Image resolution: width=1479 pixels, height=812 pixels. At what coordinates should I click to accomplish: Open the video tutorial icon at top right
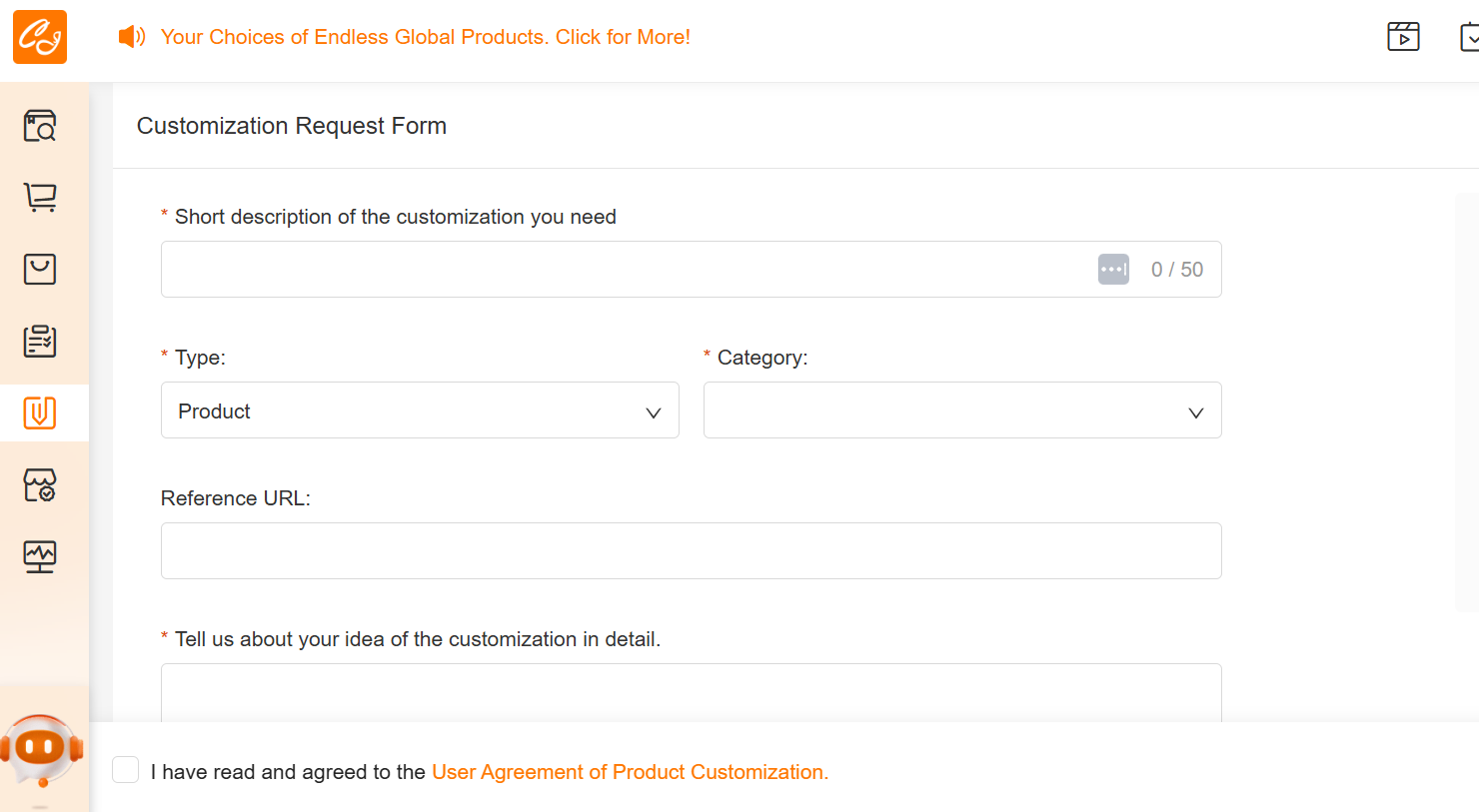1403,37
